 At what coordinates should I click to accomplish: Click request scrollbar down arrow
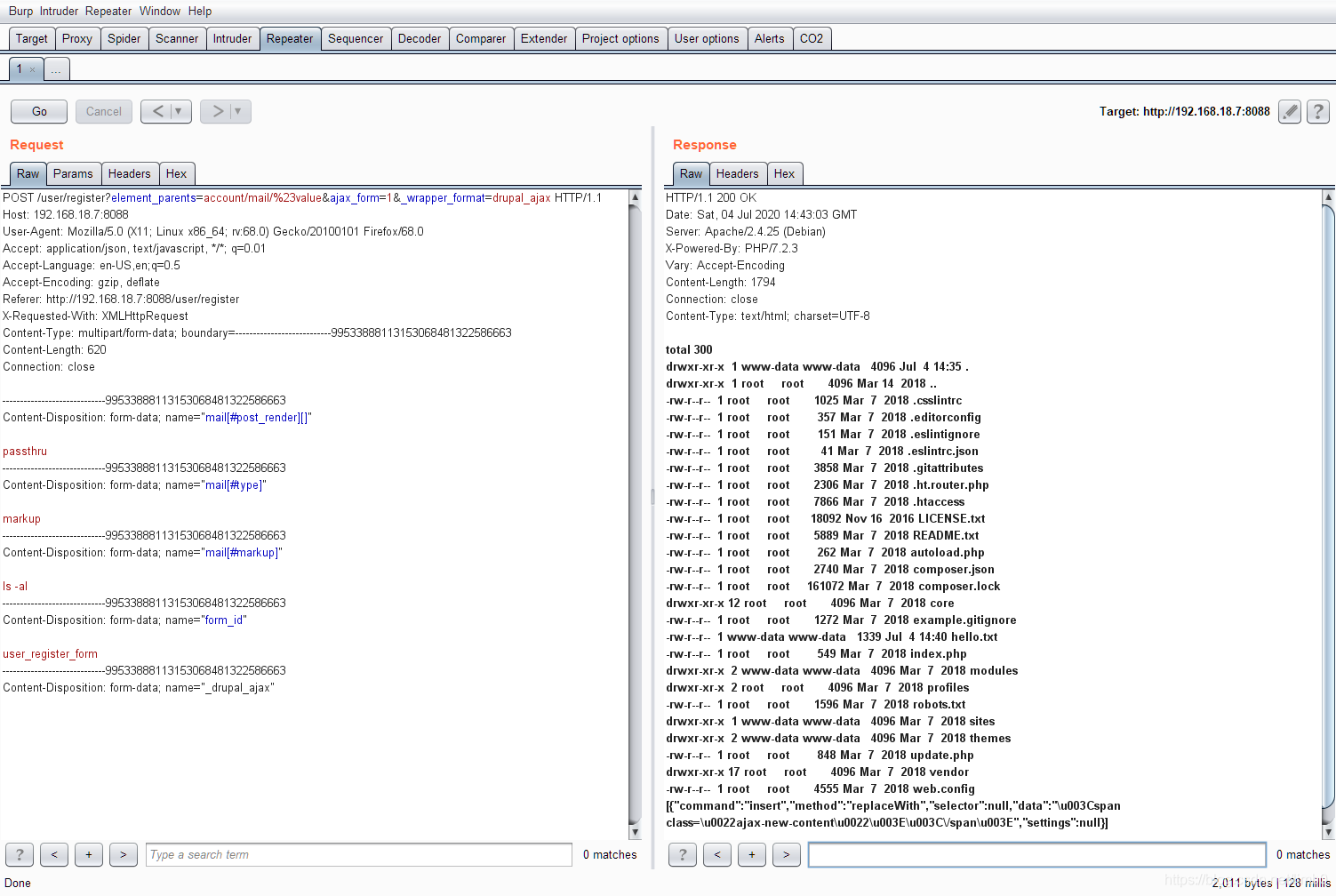tap(635, 832)
